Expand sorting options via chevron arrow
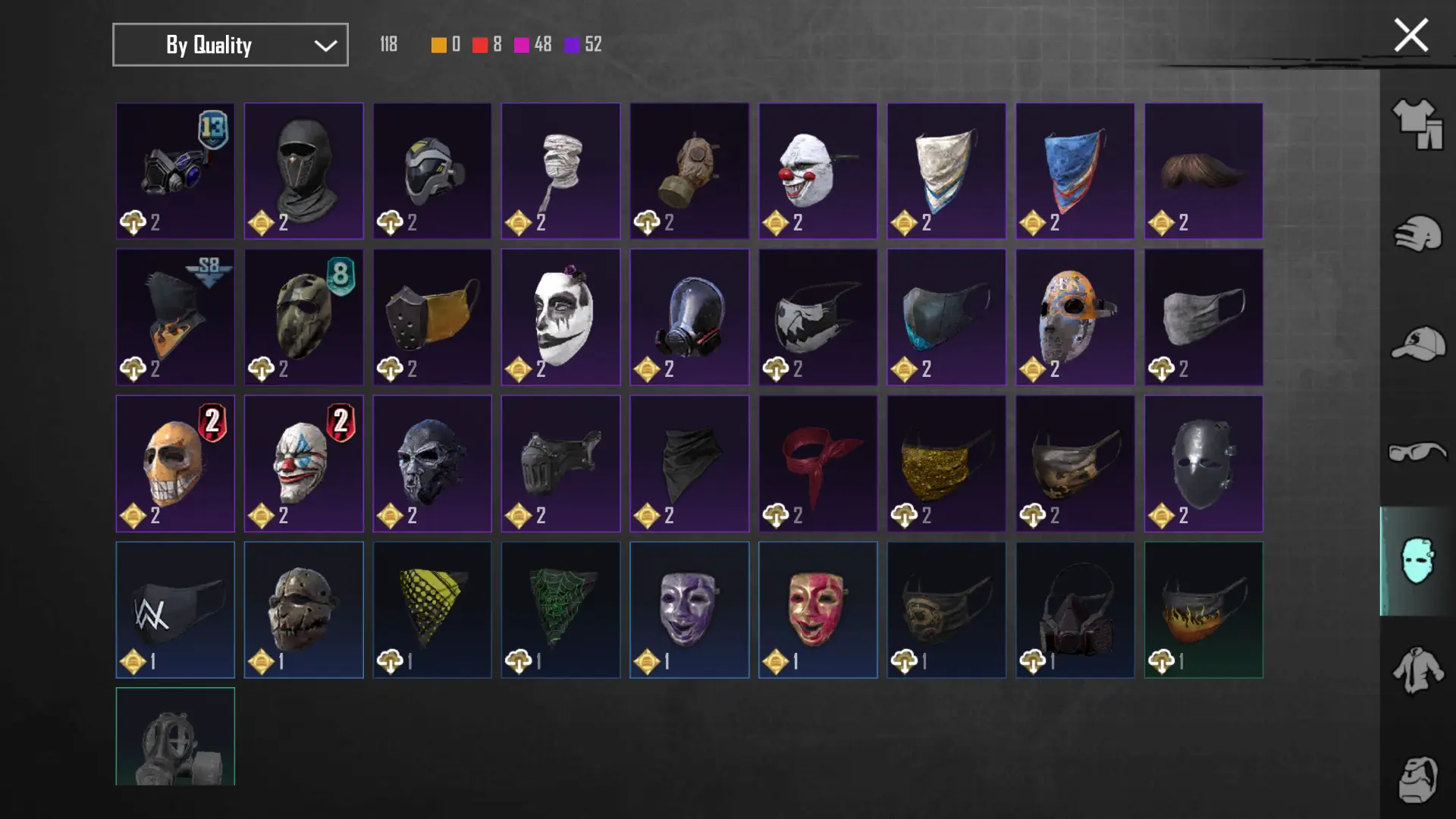The height and width of the screenshot is (819, 1456). pyautogui.click(x=325, y=45)
